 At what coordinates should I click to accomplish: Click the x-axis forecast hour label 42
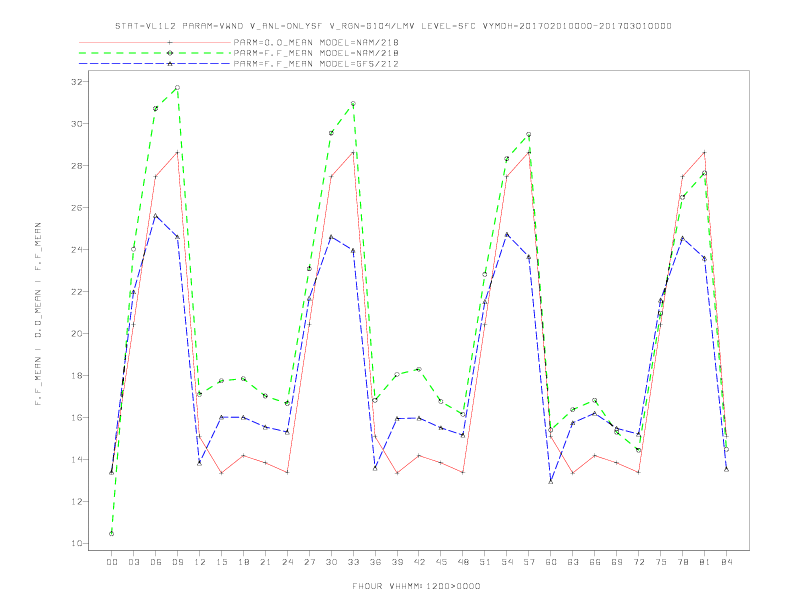(x=419, y=562)
